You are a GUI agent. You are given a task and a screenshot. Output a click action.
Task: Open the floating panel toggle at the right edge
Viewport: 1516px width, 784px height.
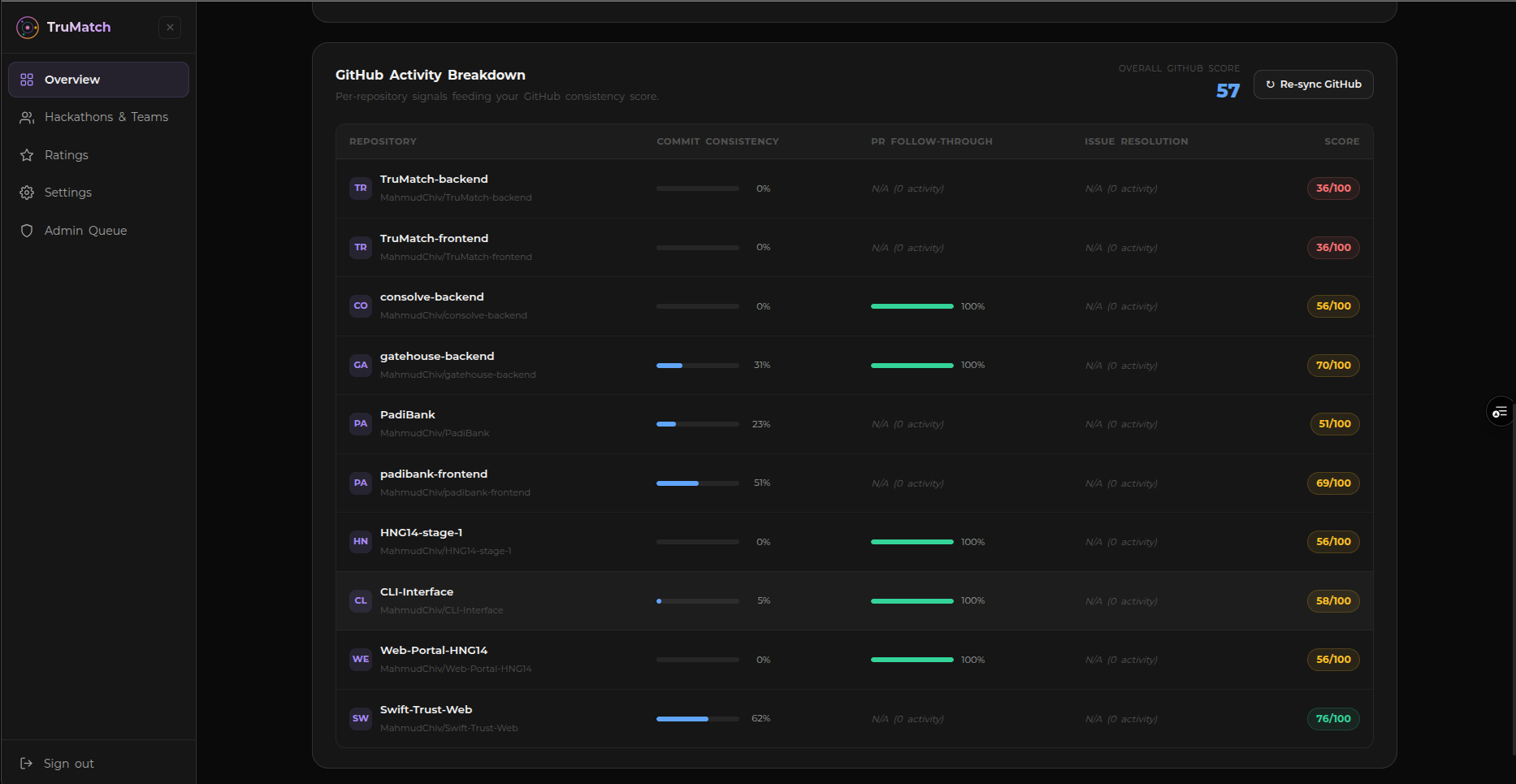1500,412
